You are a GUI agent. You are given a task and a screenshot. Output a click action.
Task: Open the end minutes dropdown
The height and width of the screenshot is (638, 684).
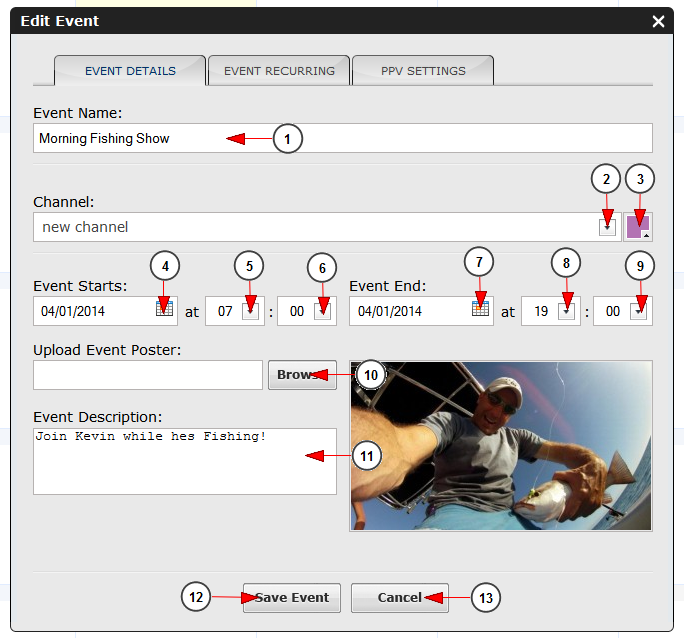point(638,311)
